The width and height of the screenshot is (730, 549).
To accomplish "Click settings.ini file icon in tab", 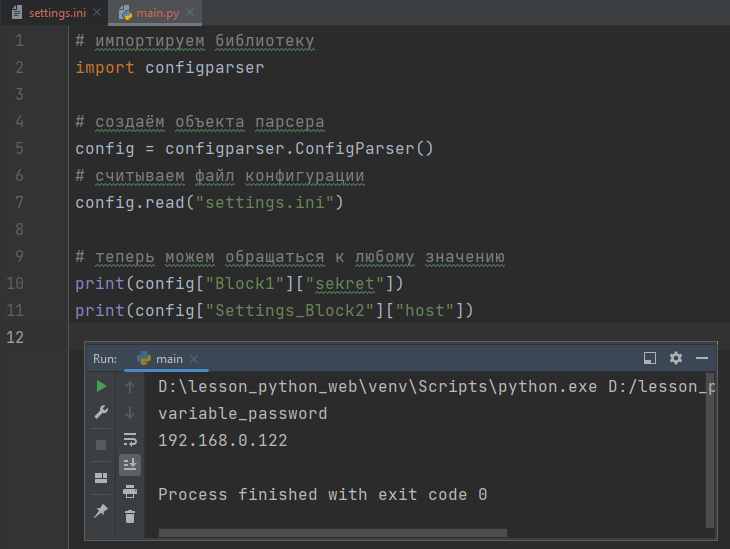I will pyautogui.click(x=17, y=13).
